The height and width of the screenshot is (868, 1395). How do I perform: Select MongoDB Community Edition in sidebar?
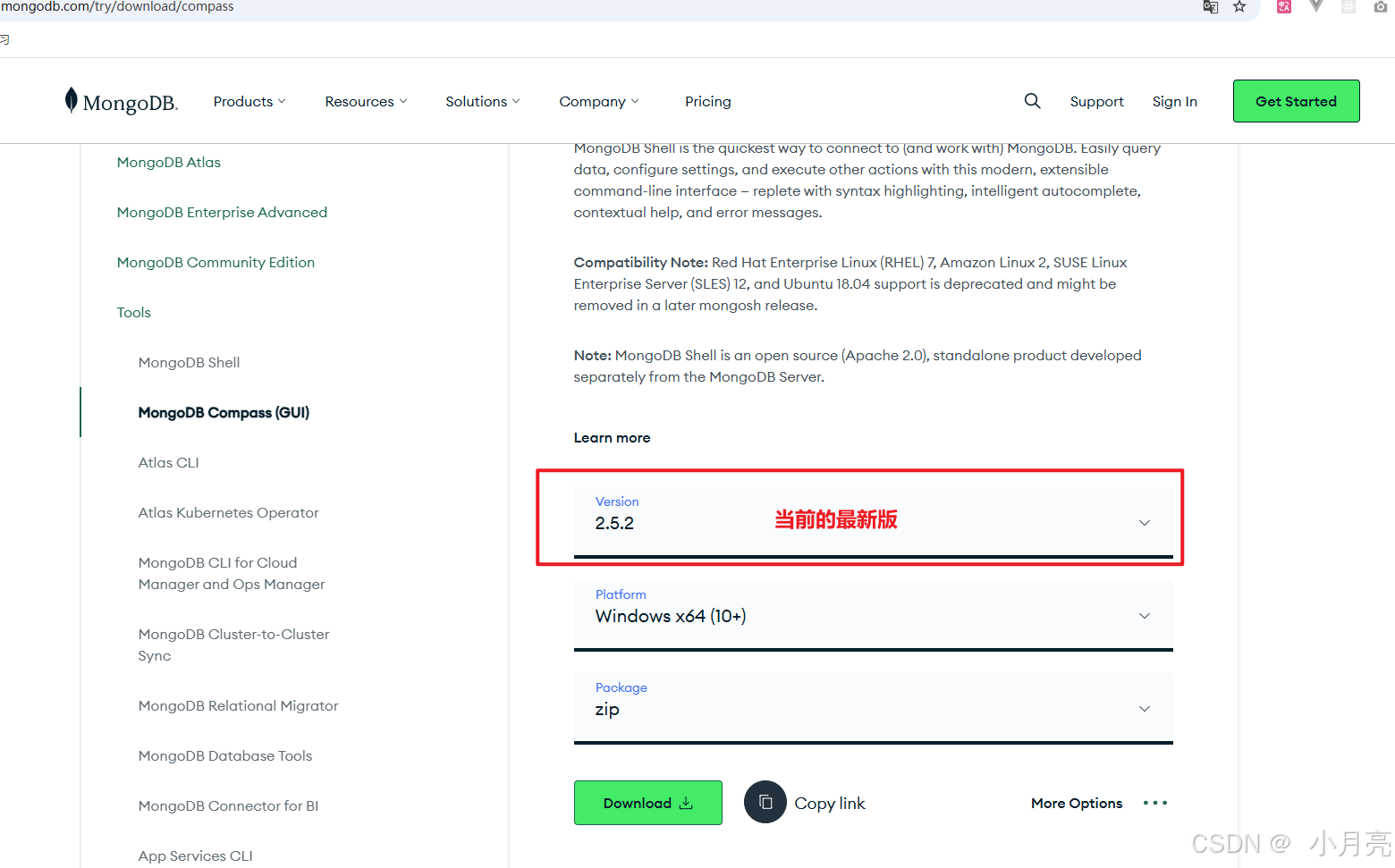tap(216, 262)
